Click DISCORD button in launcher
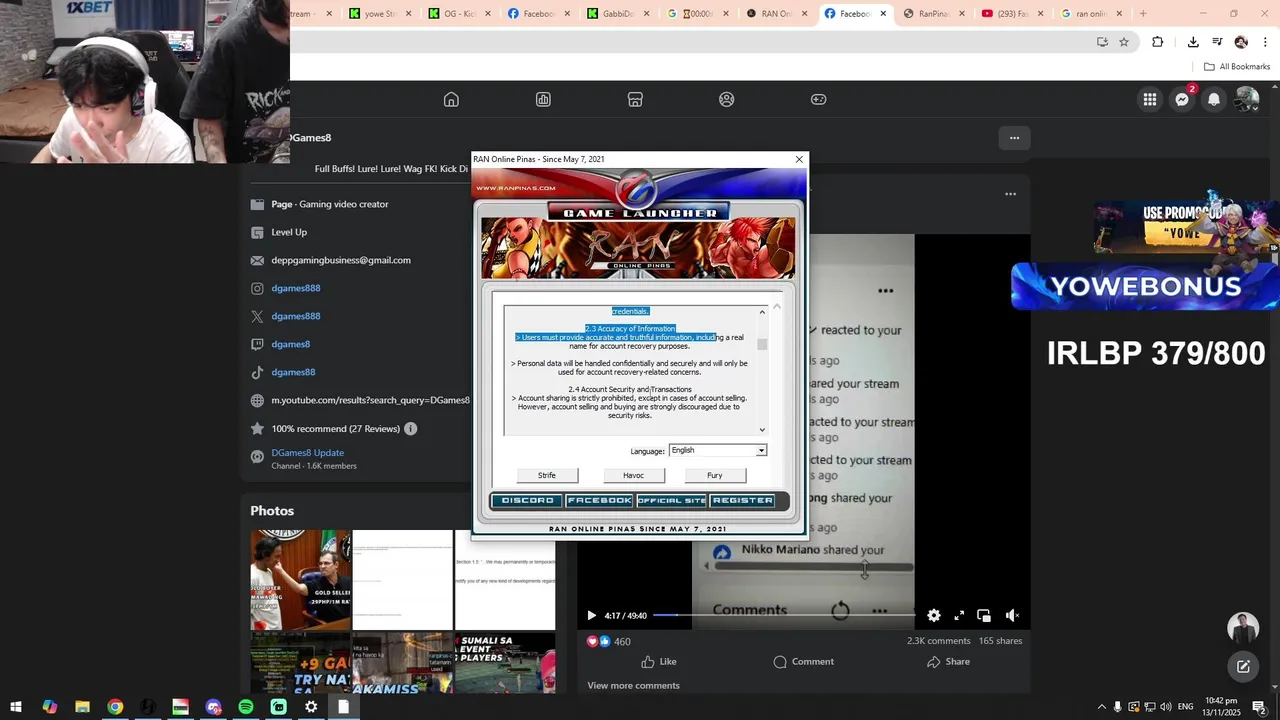Viewport: 1280px width, 720px height. pyautogui.click(x=527, y=500)
